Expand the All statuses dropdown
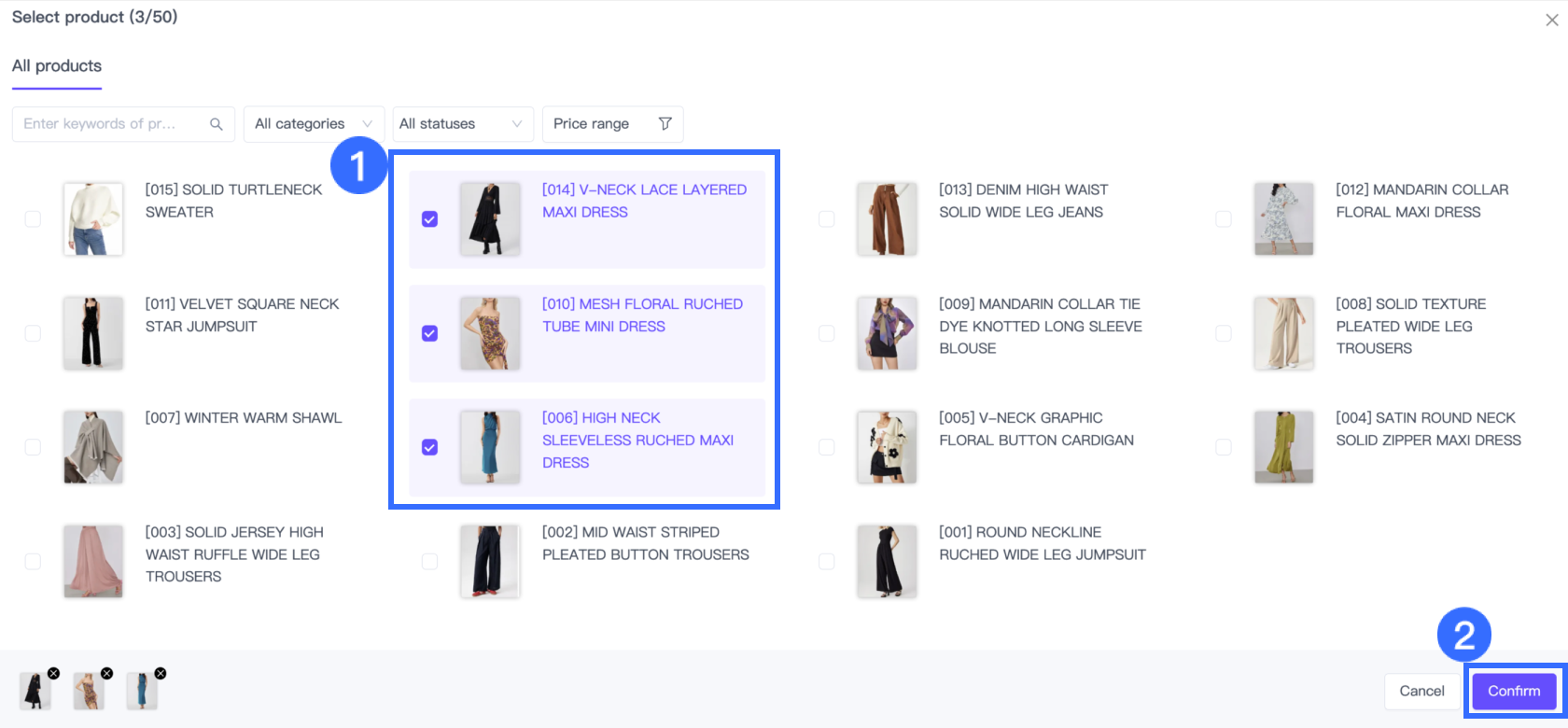 [462, 124]
